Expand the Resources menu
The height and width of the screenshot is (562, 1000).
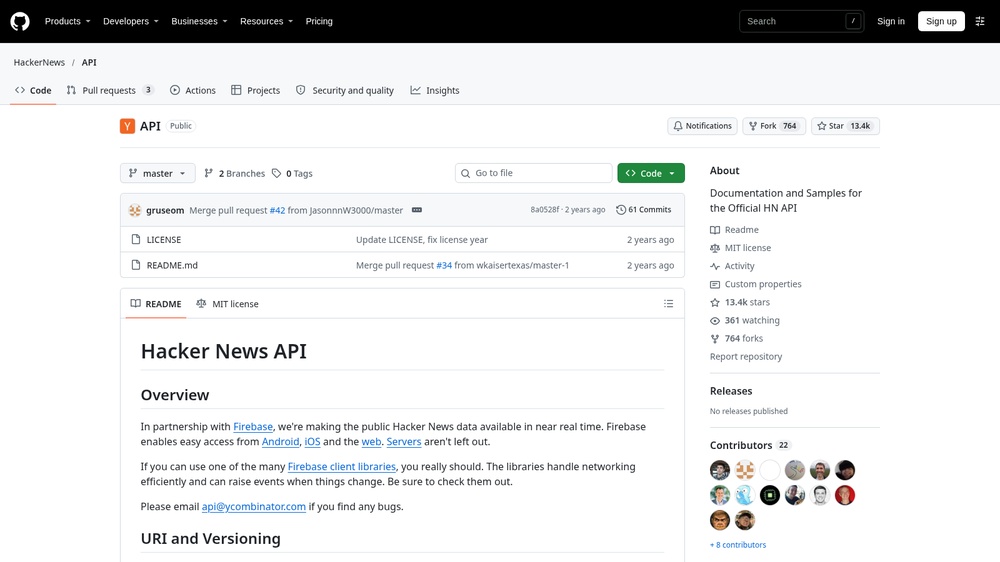(267, 21)
